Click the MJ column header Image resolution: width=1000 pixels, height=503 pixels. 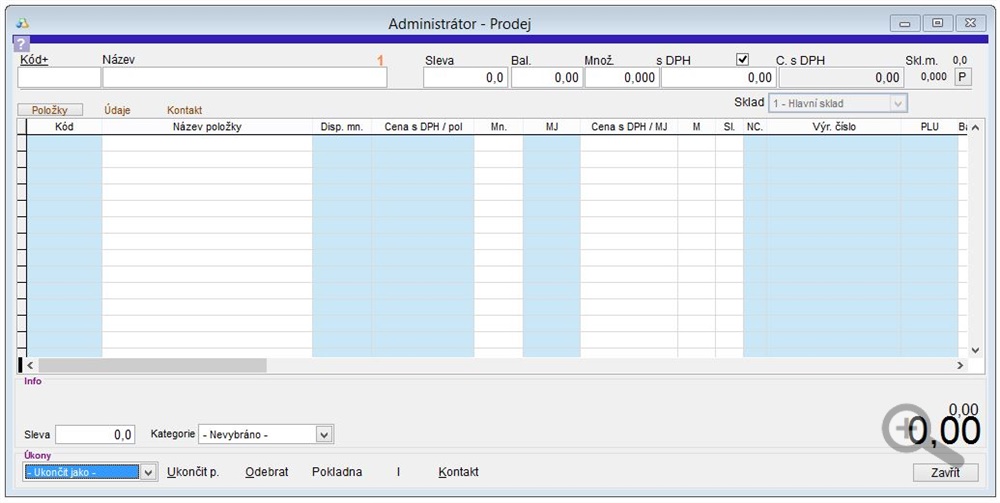pyautogui.click(x=552, y=127)
